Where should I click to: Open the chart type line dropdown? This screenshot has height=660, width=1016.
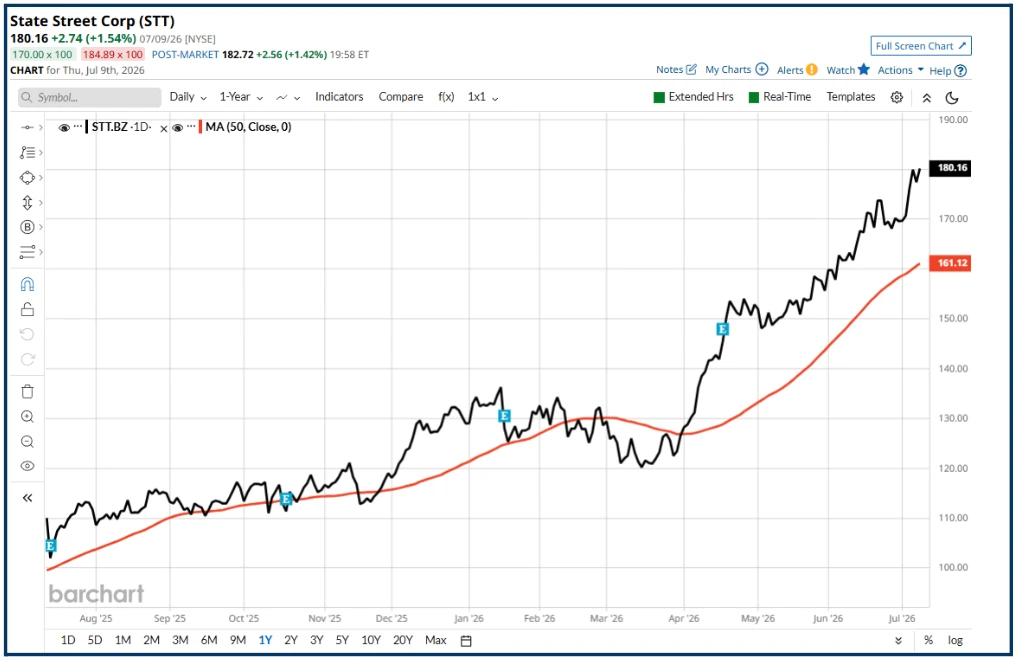click(x=288, y=98)
